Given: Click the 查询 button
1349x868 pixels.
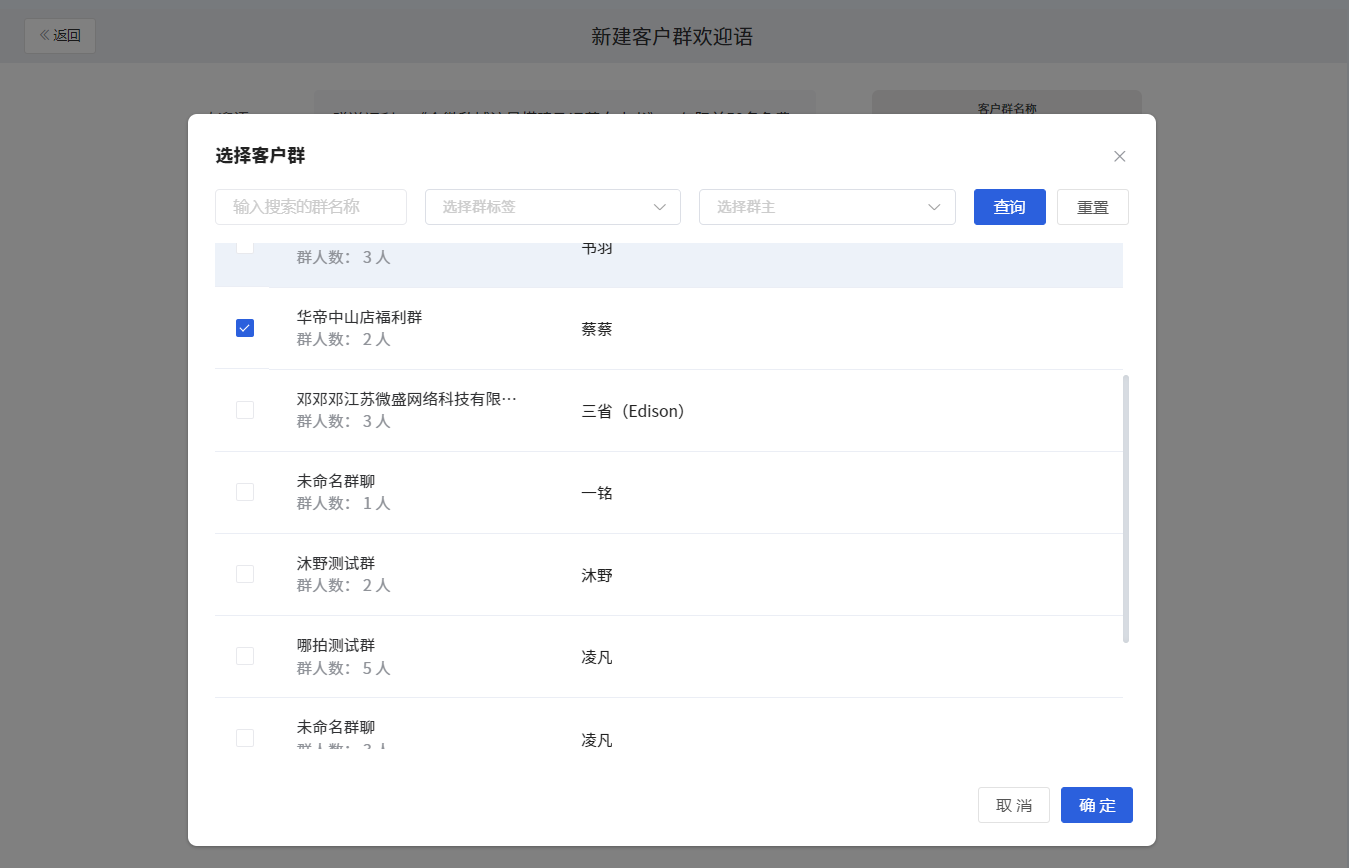Looking at the screenshot, I should click(x=1010, y=207).
